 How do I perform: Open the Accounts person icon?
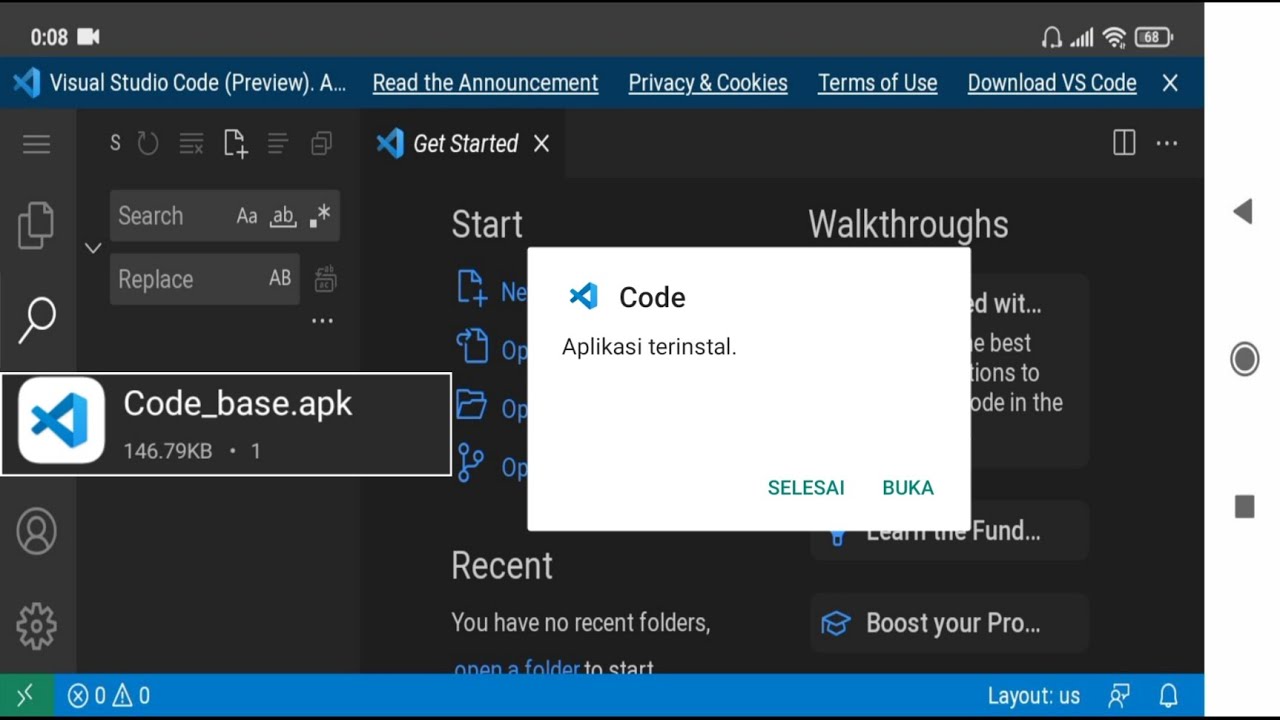pyautogui.click(x=37, y=531)
